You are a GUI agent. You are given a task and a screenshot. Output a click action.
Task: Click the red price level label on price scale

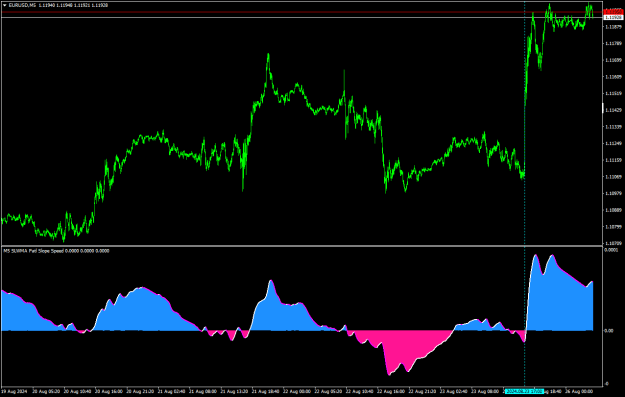[613, 12]
